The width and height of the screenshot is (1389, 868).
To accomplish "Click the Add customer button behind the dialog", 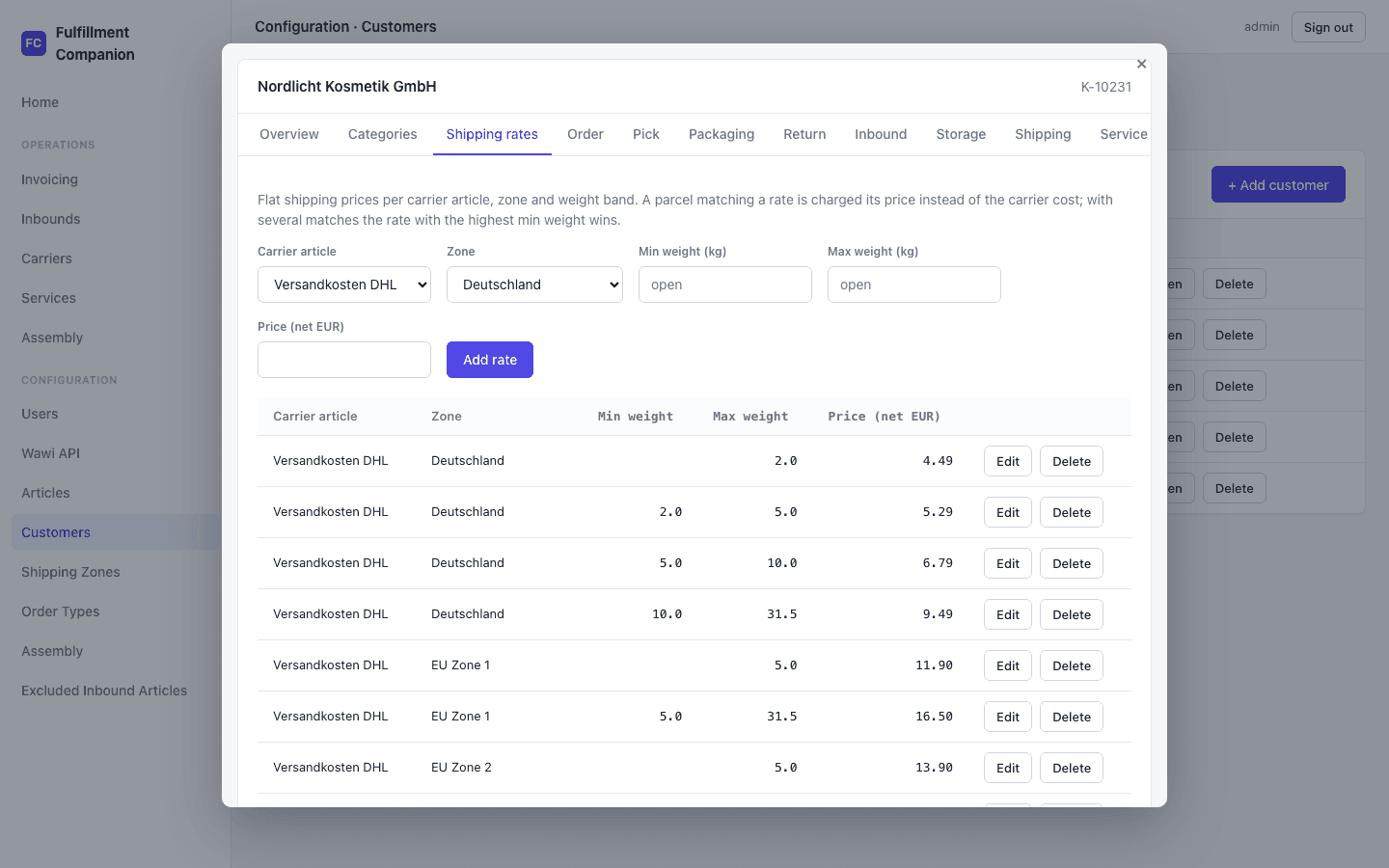I will pos(1278,184).
